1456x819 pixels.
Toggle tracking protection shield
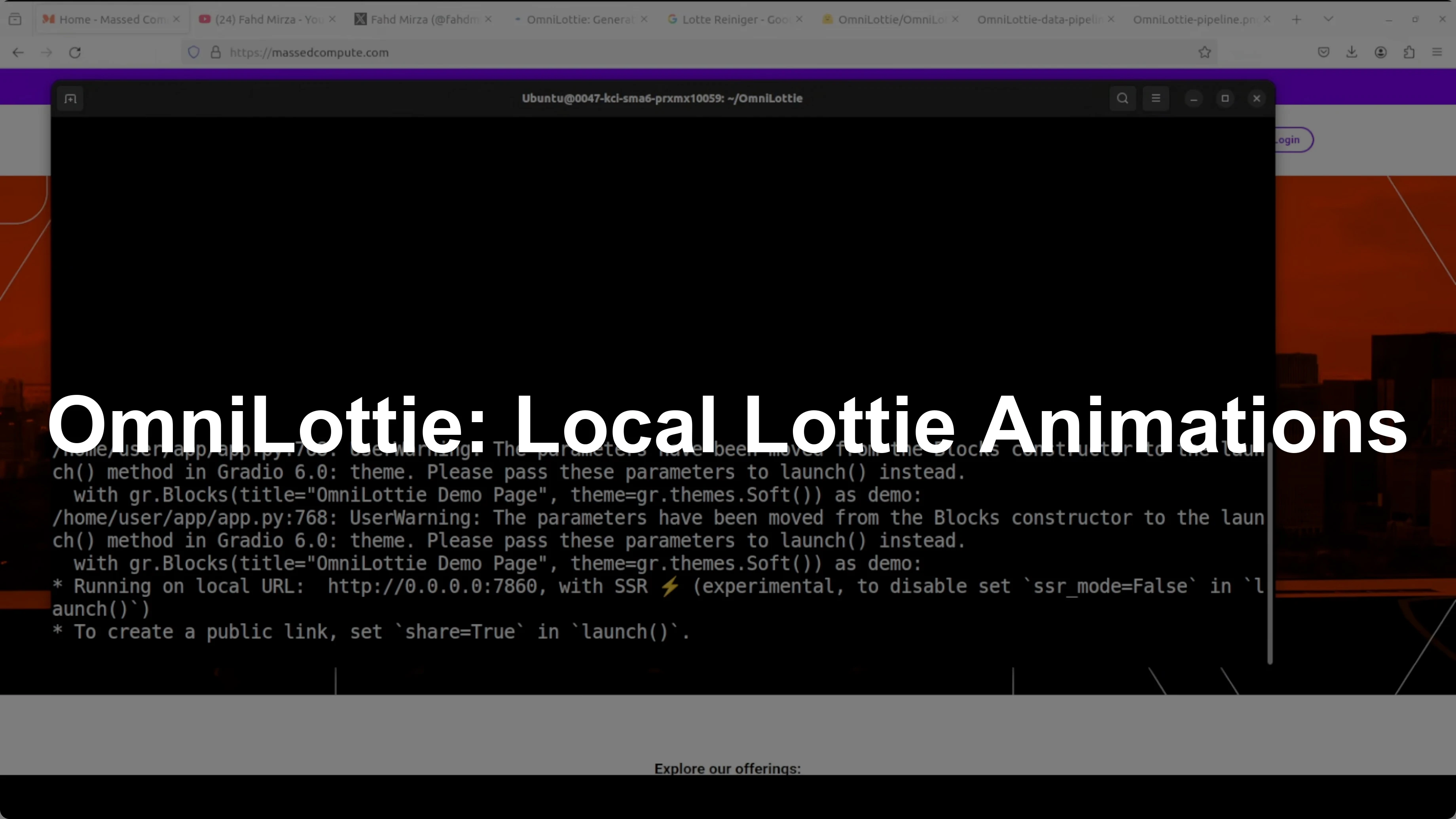(x=194, y=52)
